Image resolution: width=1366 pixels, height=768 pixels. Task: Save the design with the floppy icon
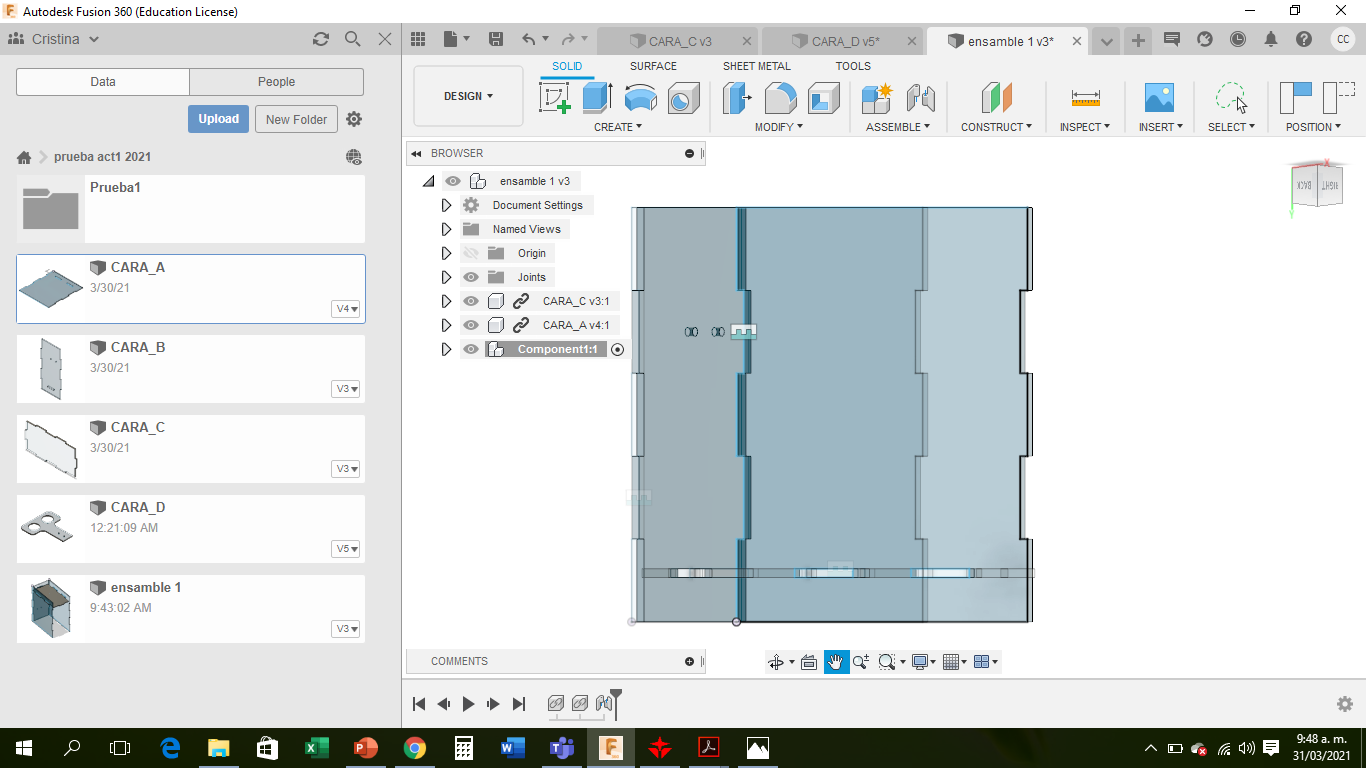tap(495, 39)
